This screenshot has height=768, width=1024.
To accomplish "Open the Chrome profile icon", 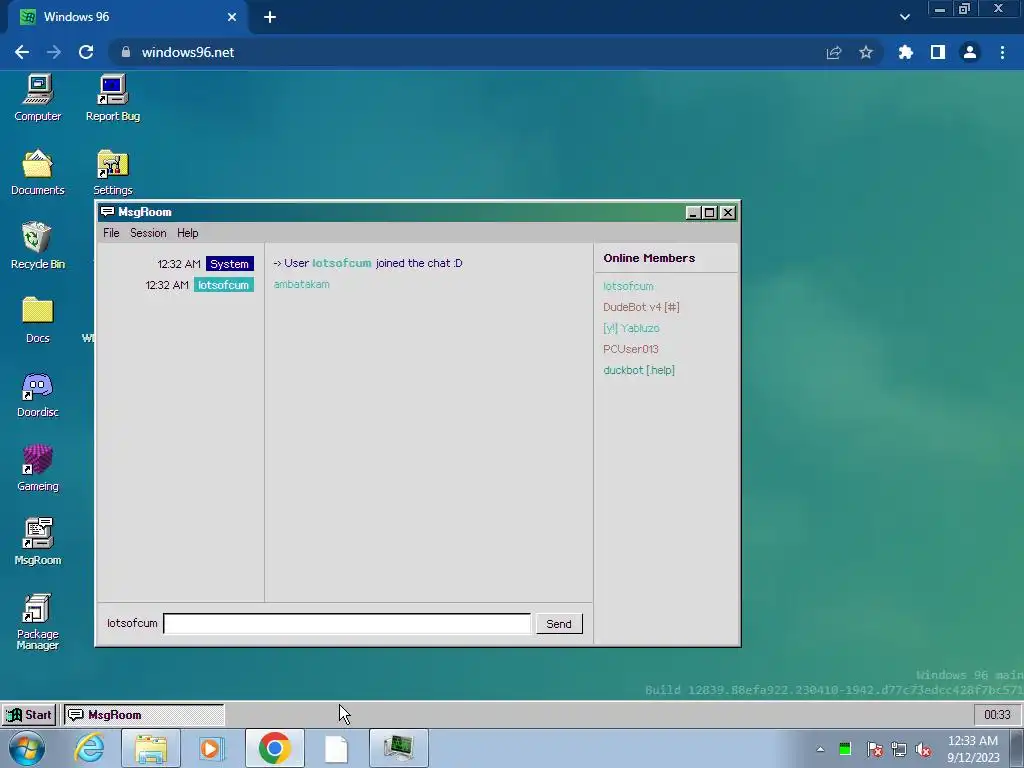I will [x=970, y=52].
